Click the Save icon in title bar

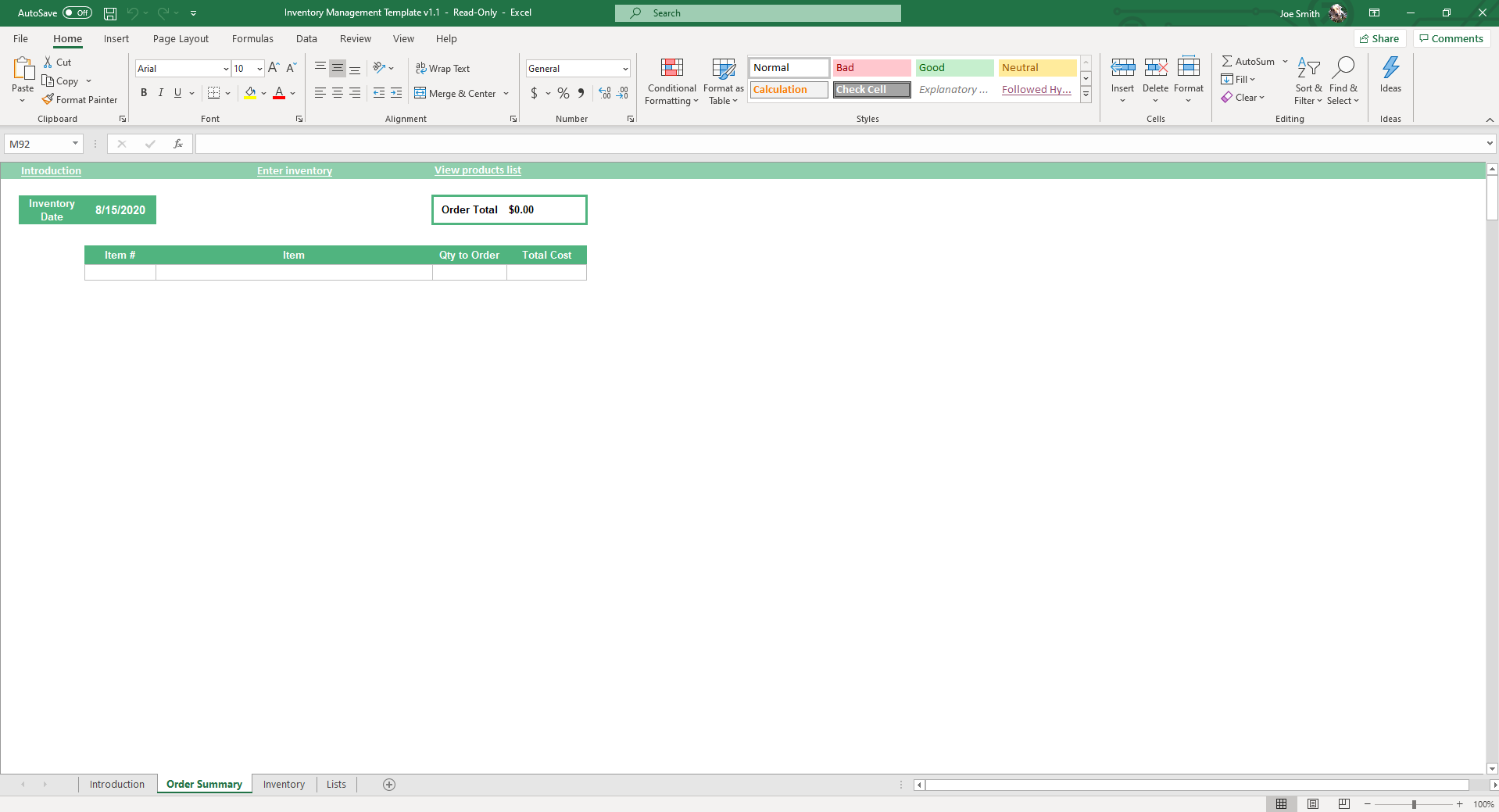(x=110, y=13)
